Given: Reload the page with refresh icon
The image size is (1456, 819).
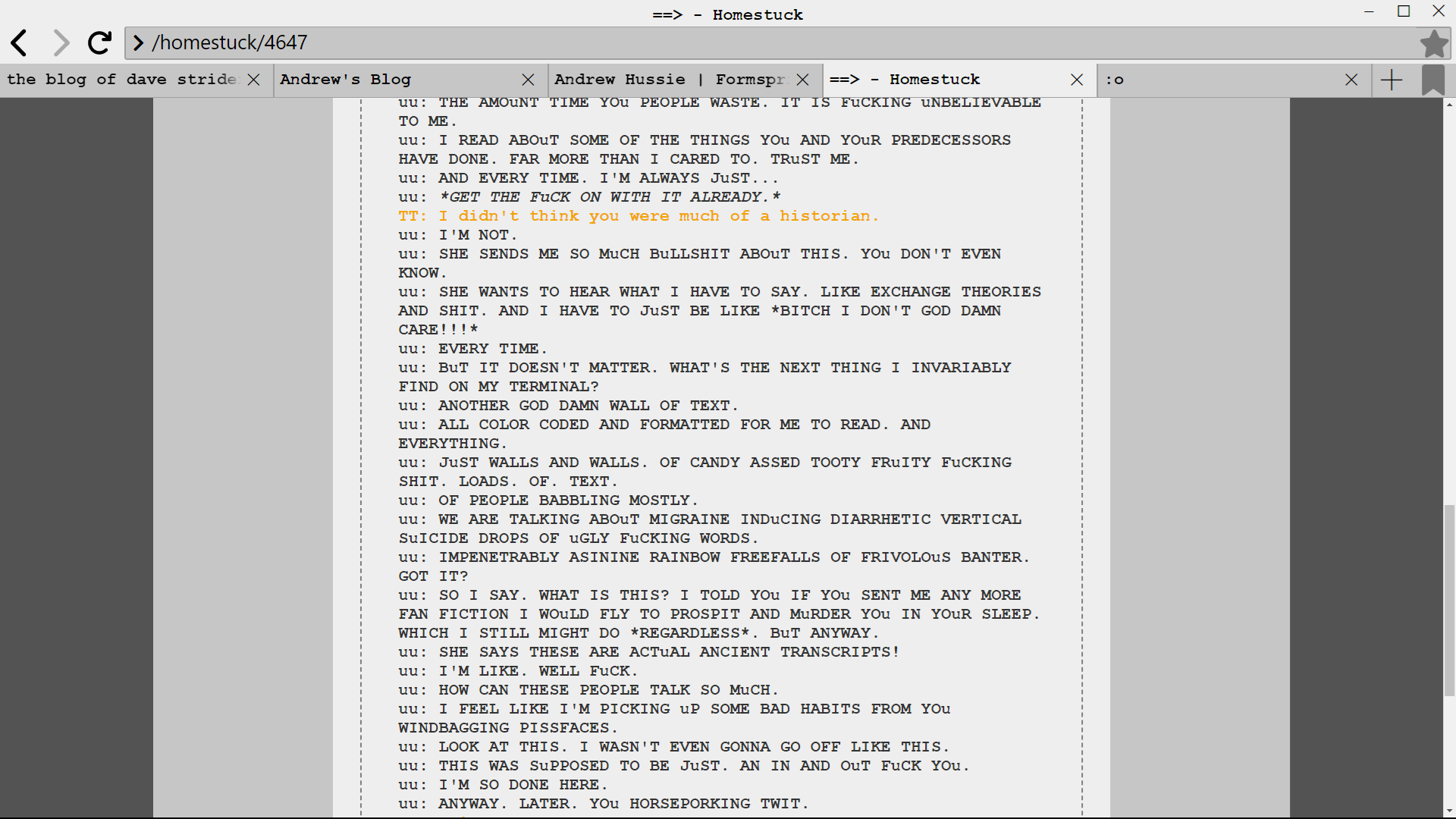Looking at the screenshot, I should (99, 43).
